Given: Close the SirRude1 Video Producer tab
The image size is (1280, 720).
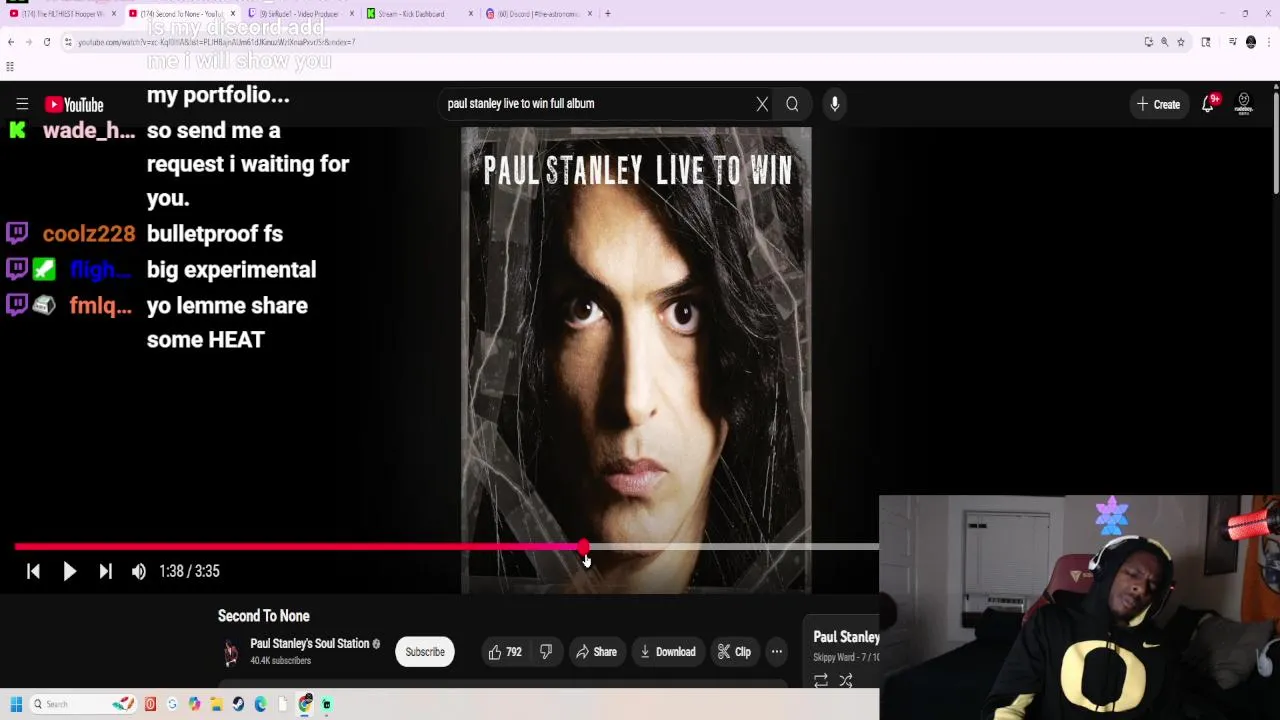Looking at the screenshot, I should (352, 14).
